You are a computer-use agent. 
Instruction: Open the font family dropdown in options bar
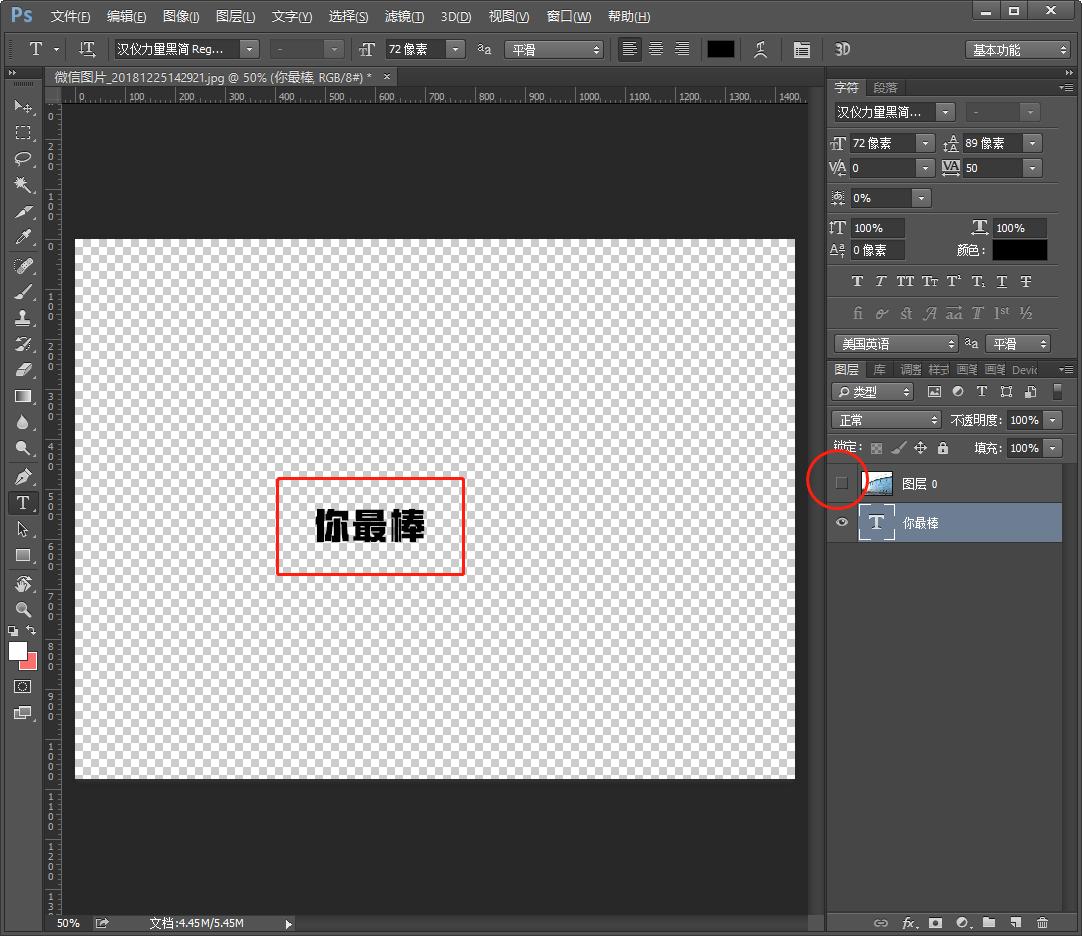pos(249,49)
